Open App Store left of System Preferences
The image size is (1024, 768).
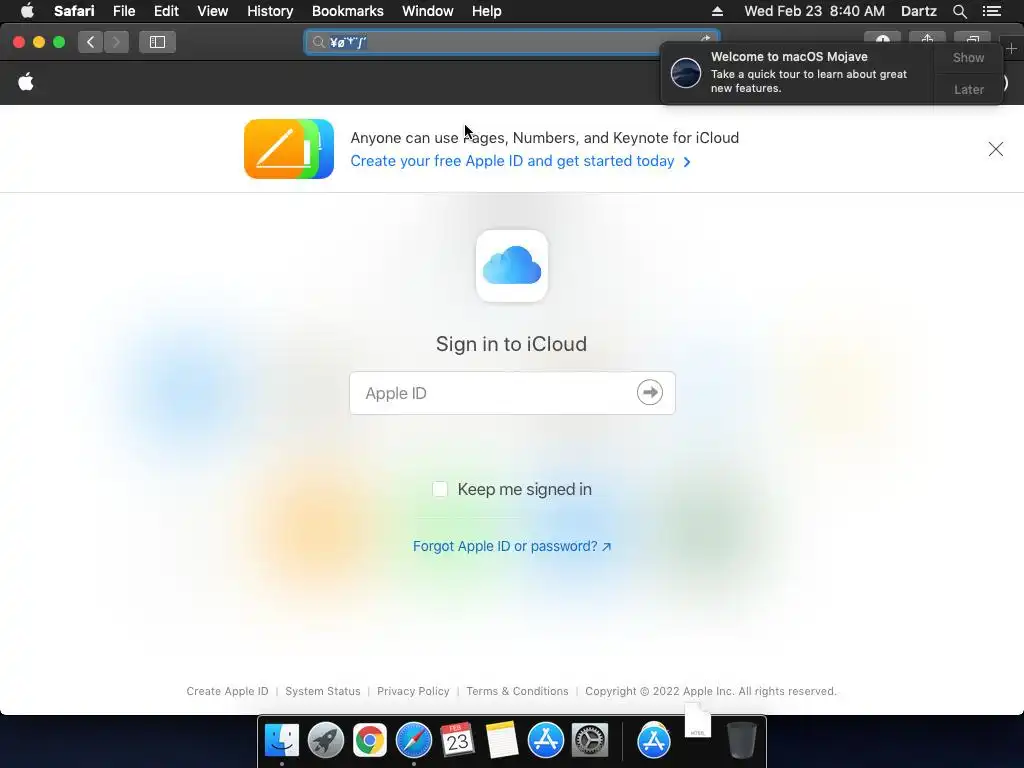point(545,741)
